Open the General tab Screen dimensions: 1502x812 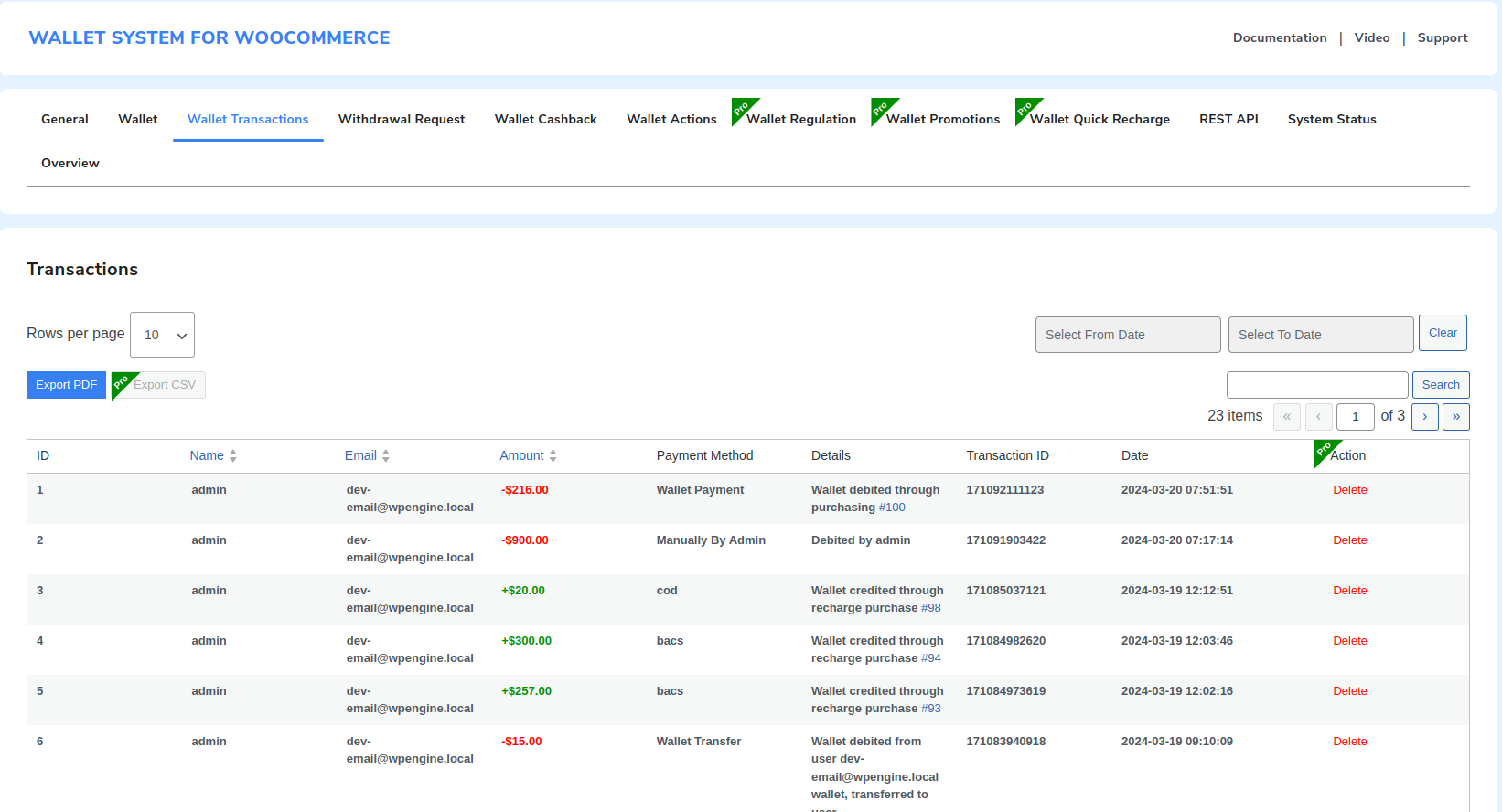pos(65,119)
